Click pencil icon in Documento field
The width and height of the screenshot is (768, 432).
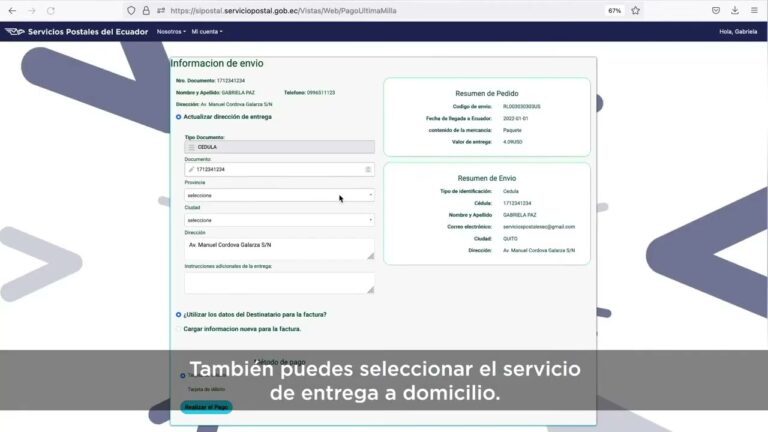pyautogui.click(x=191, y=169)
